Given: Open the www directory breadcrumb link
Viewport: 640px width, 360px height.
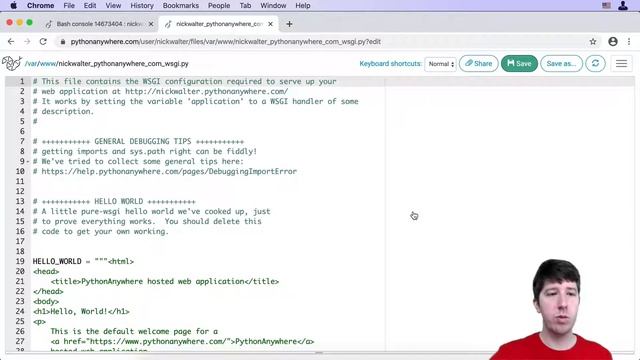Looking at the screenshot, I should tap(47, 64).
